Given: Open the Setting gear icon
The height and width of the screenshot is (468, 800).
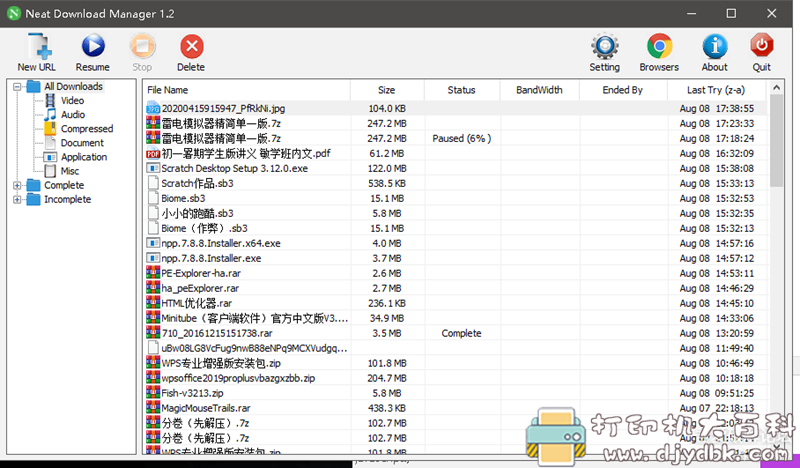Looking at the screenshot, I should (x=605, y=46).
